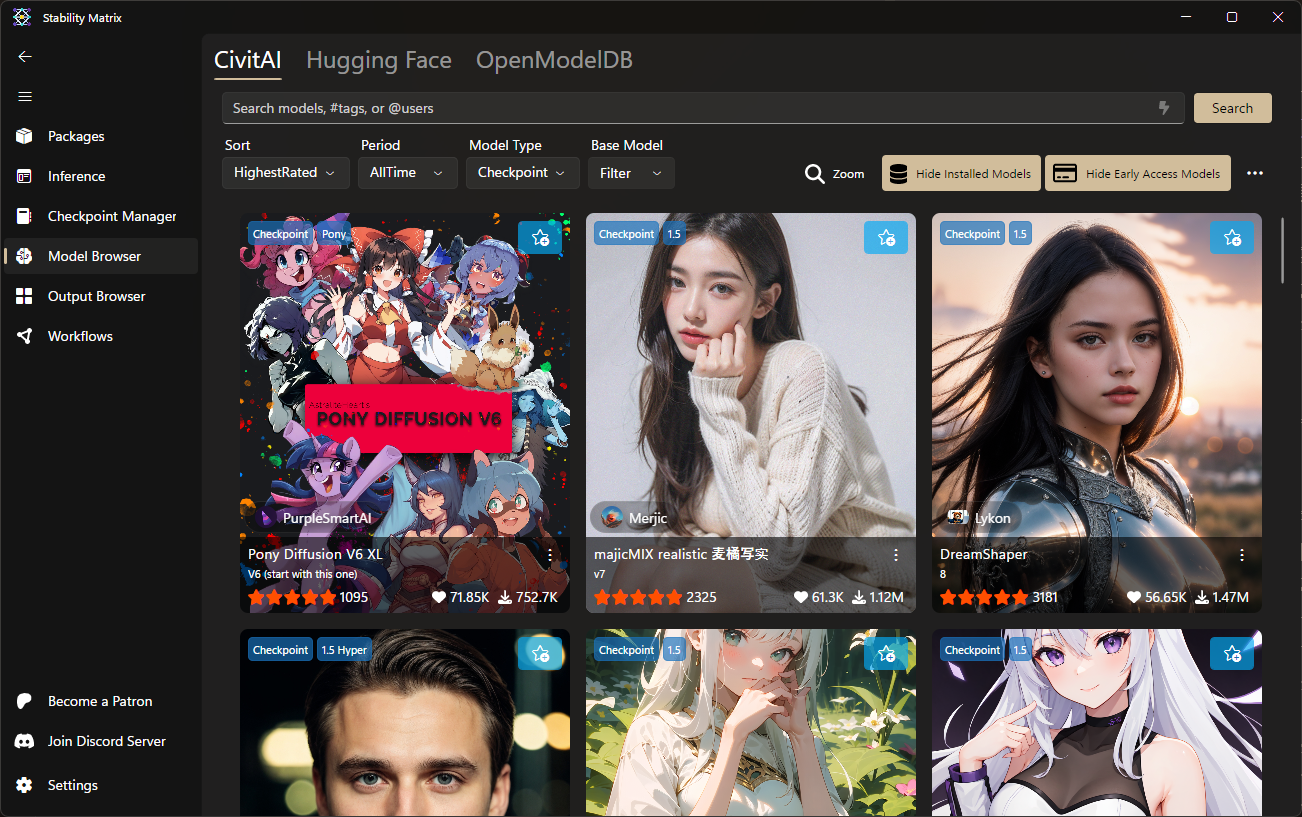Open Checkpoint Manager

(100, 216)
